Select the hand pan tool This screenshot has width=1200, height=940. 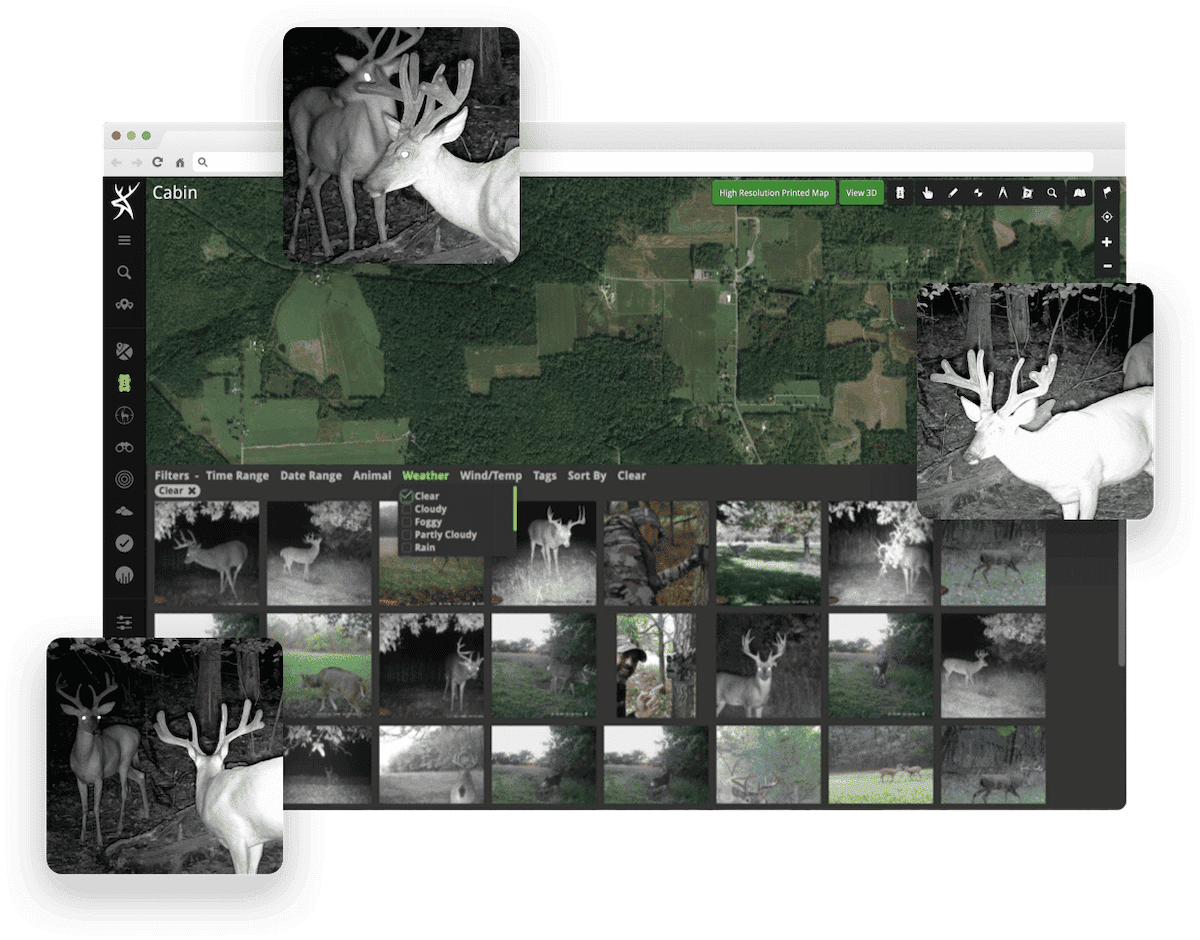coord(927,192)
